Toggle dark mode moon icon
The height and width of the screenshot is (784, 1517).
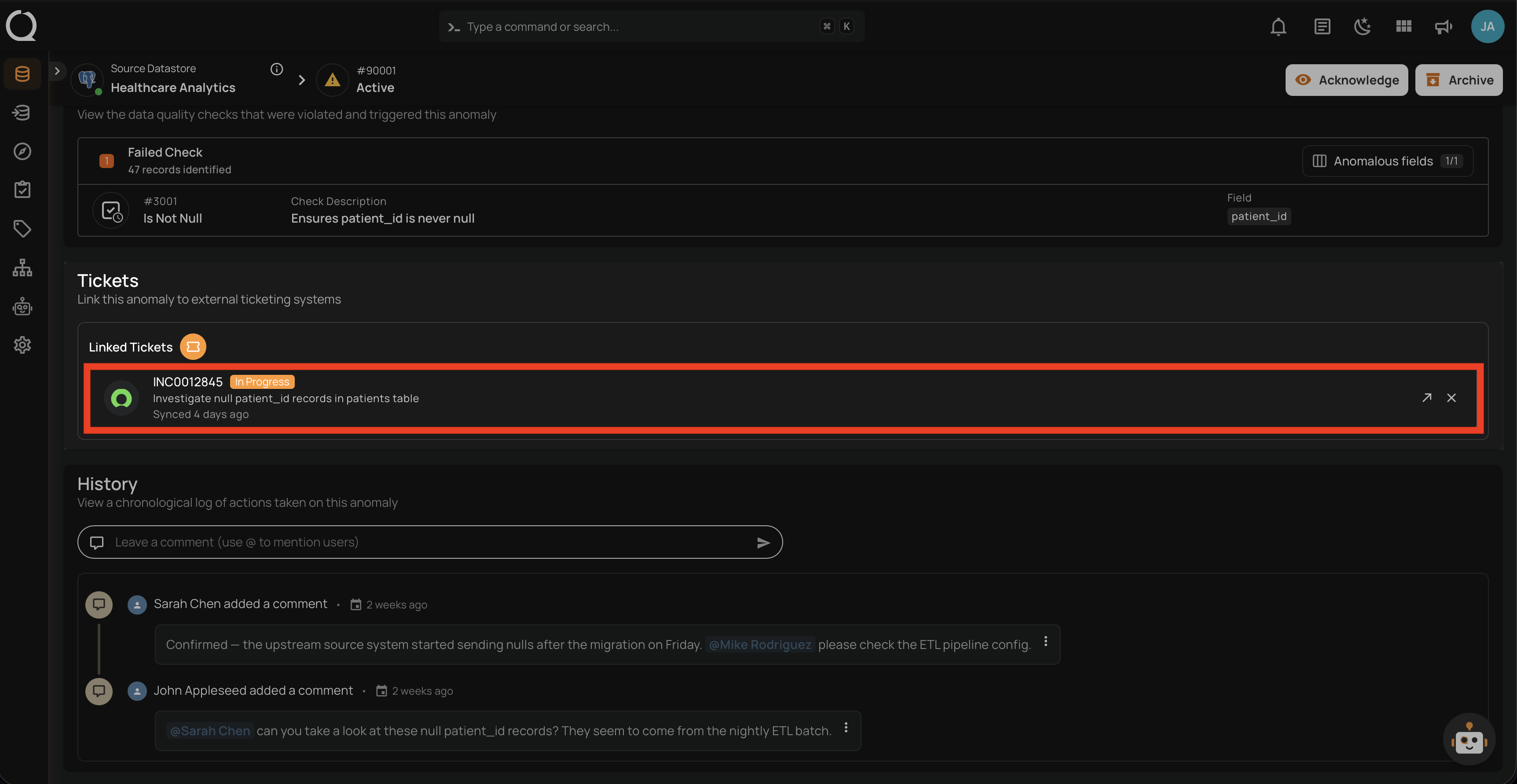(1363, 26)
